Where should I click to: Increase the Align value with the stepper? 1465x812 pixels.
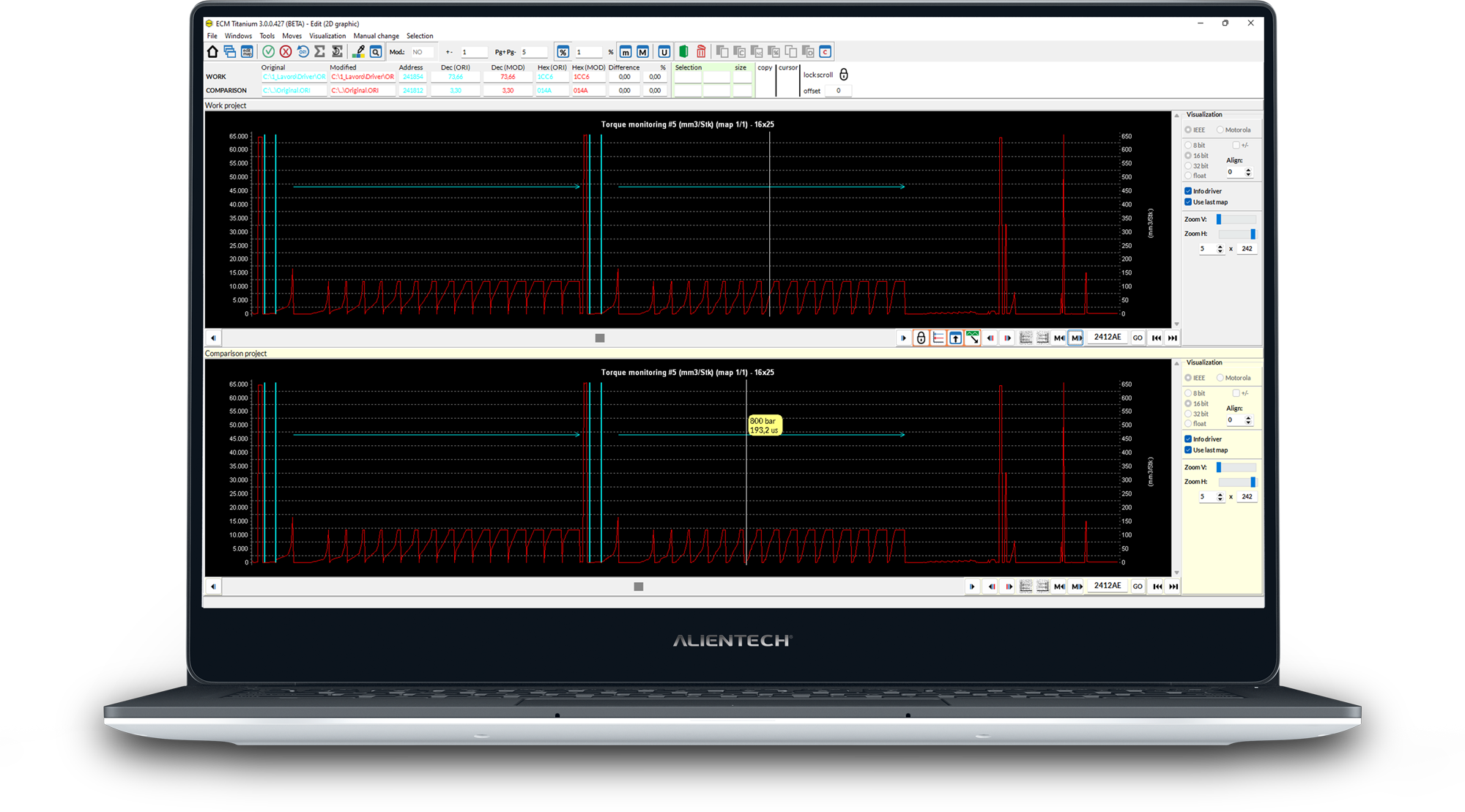[1248, 169]
